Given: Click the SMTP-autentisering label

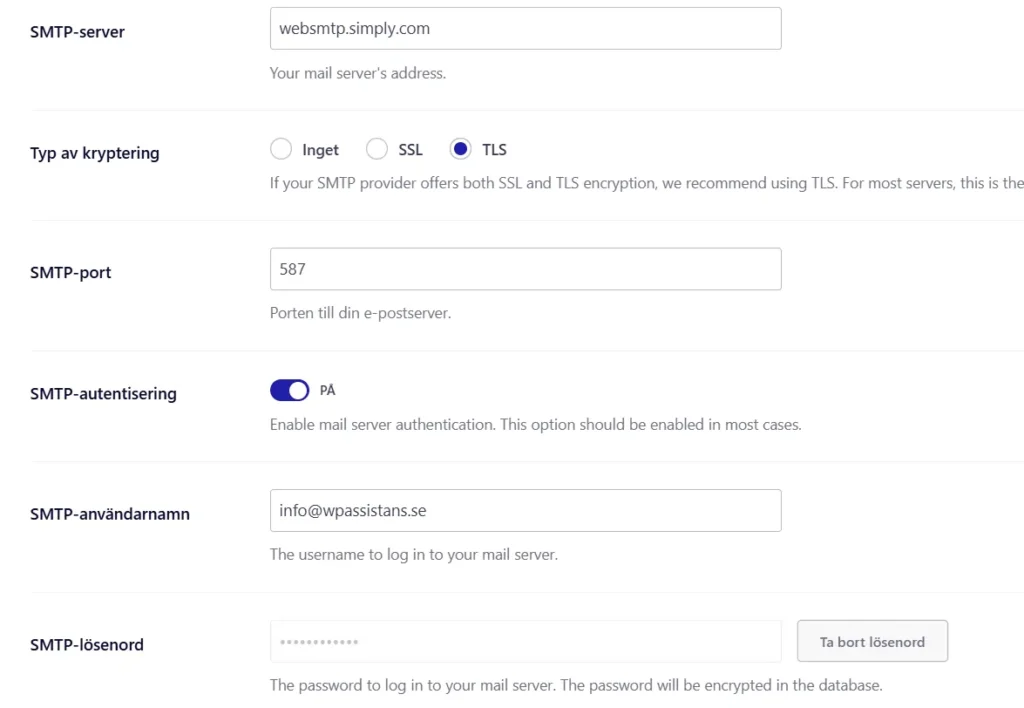Looking at the screenshot, I should (103, 394).
